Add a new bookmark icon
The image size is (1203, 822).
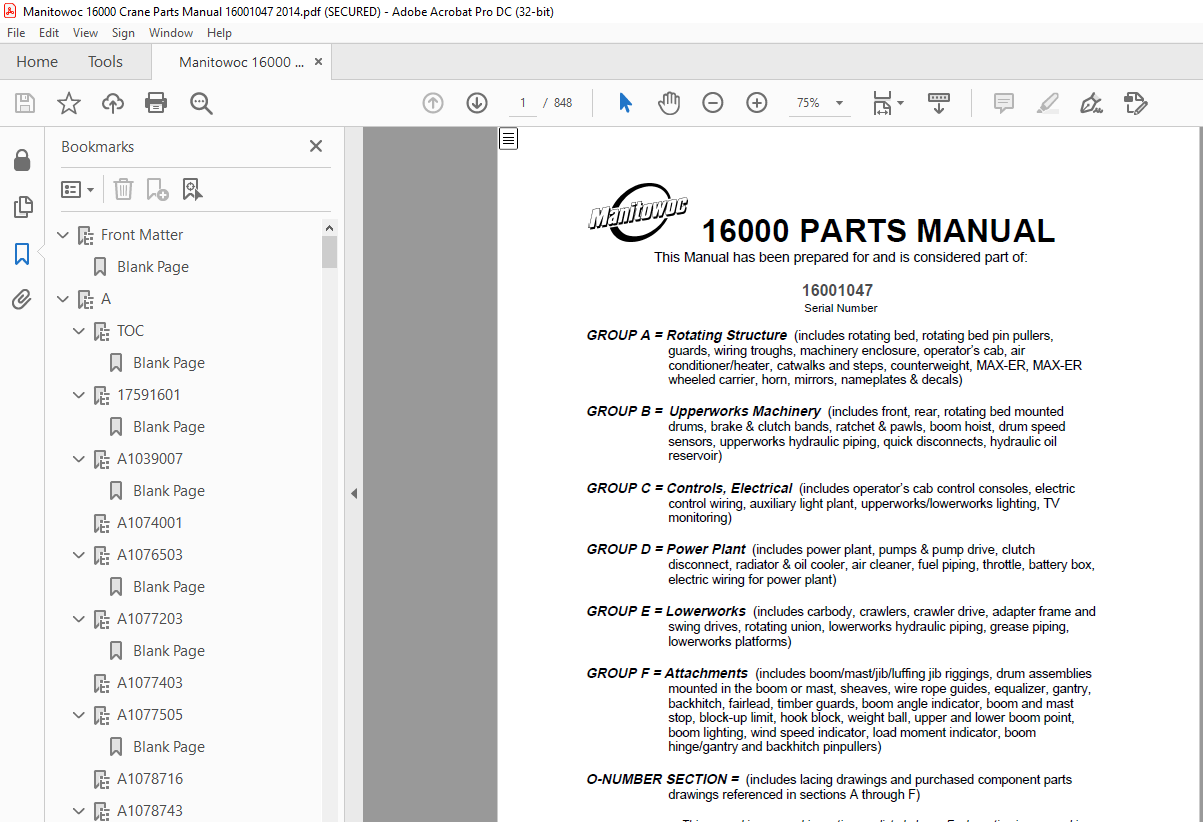click(x=157, y=189)
